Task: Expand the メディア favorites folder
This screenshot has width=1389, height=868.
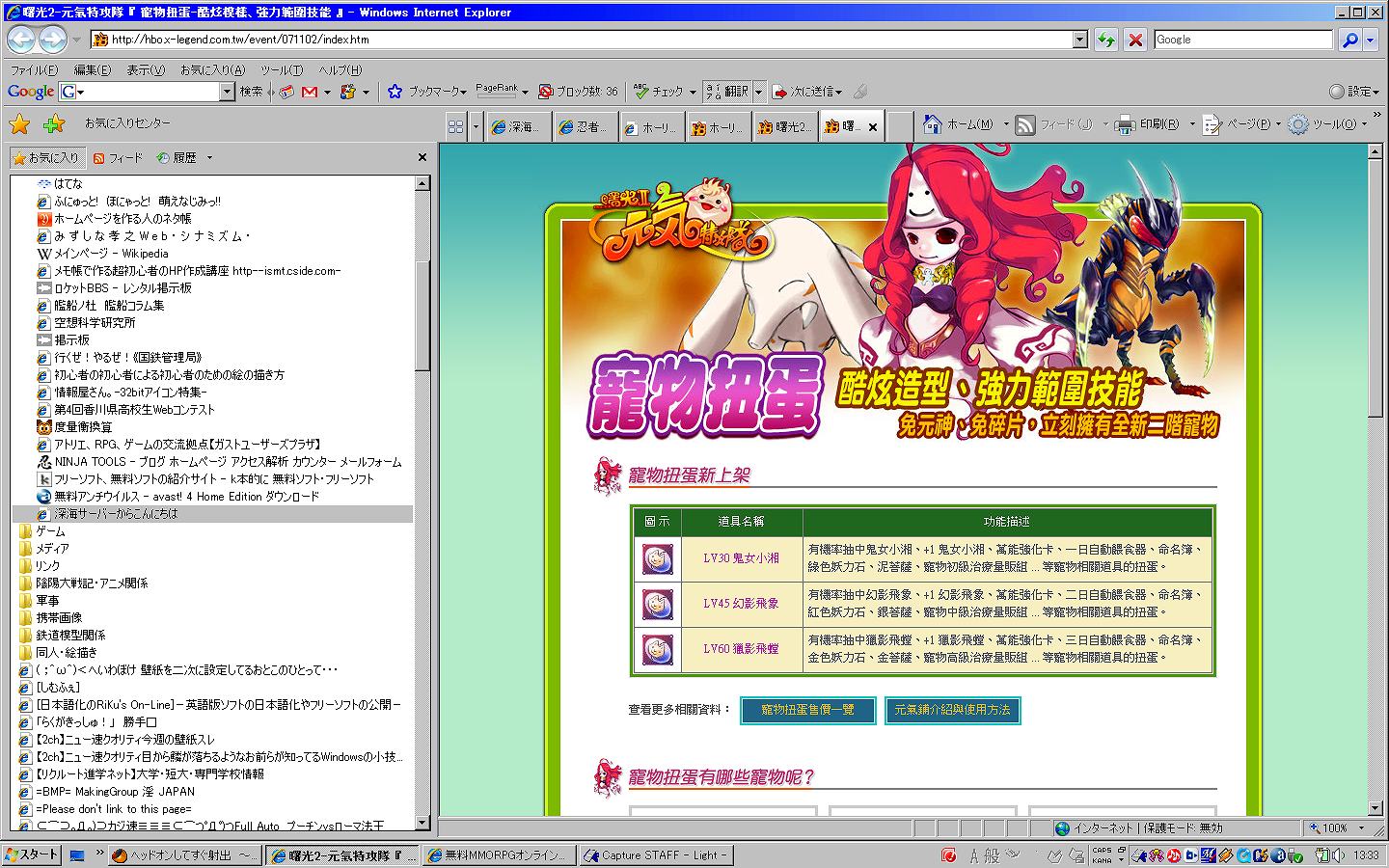Action: click(44, 549)
